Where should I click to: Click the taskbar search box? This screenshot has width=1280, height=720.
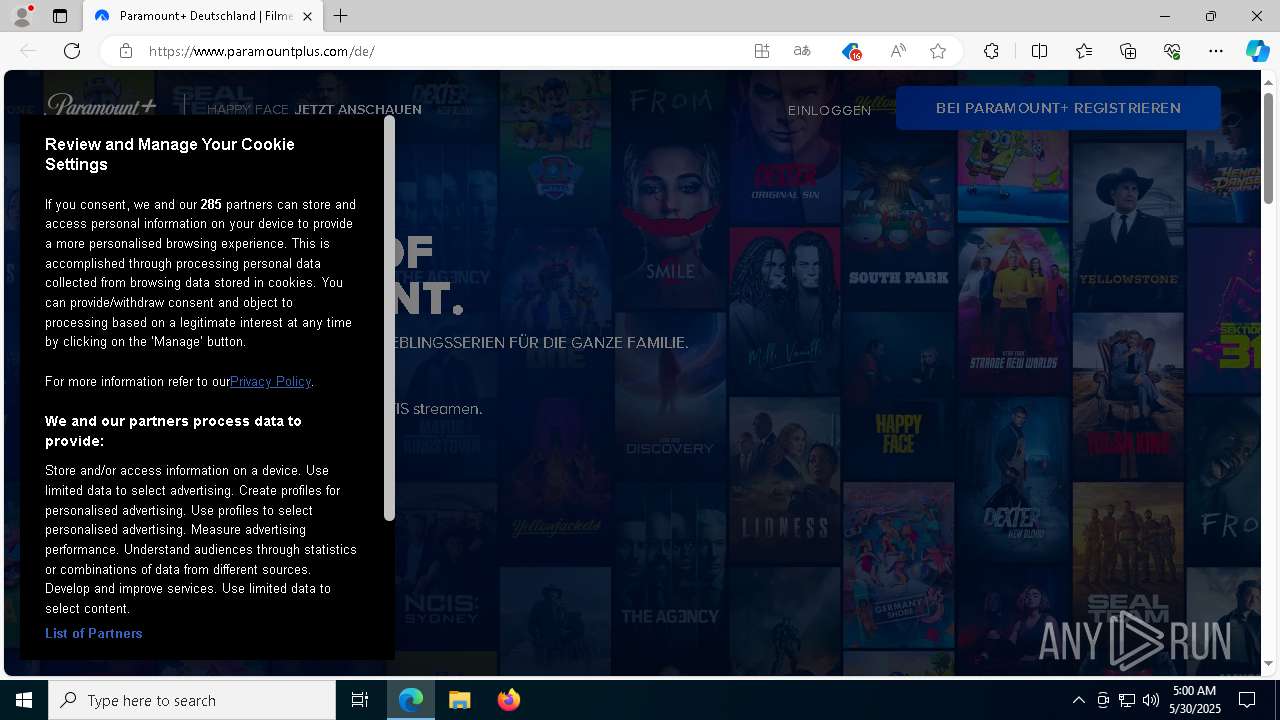[192, 700]
